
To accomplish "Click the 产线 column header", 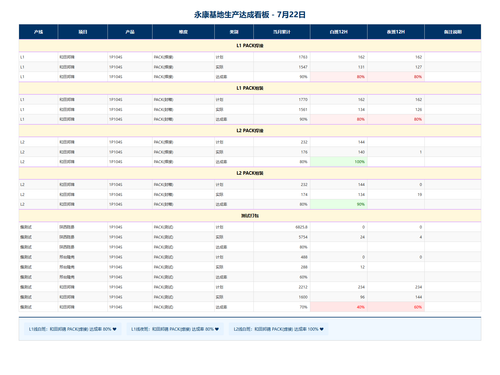I will pos(38,32).
